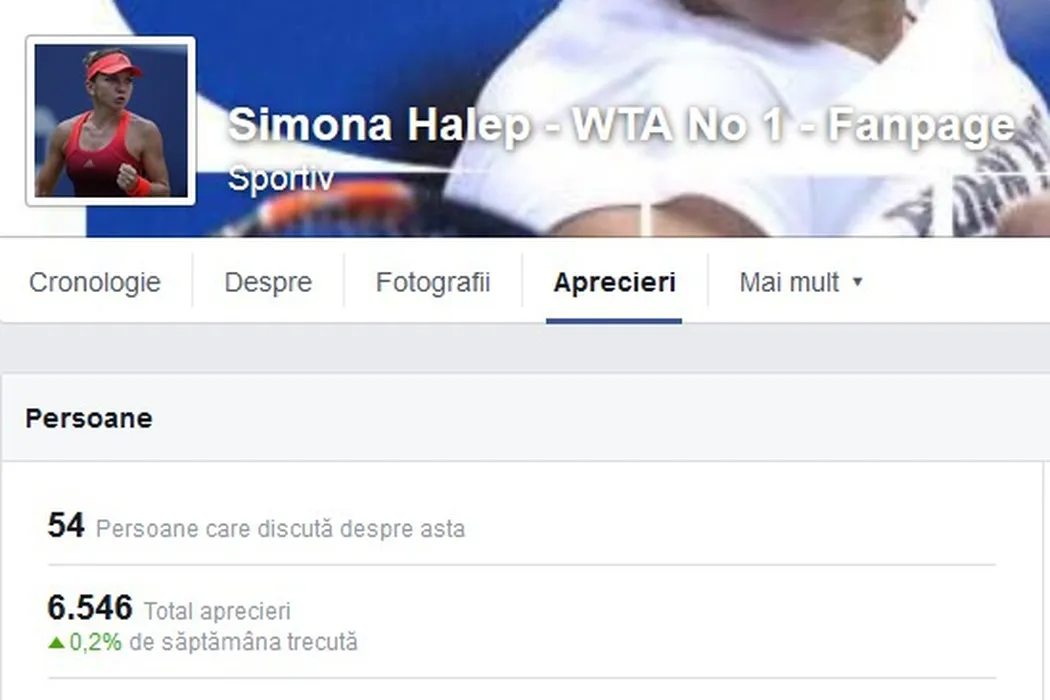Expand the Mai mult dropdown menu
Screen dimensions: 1050x700
[801, 282]
